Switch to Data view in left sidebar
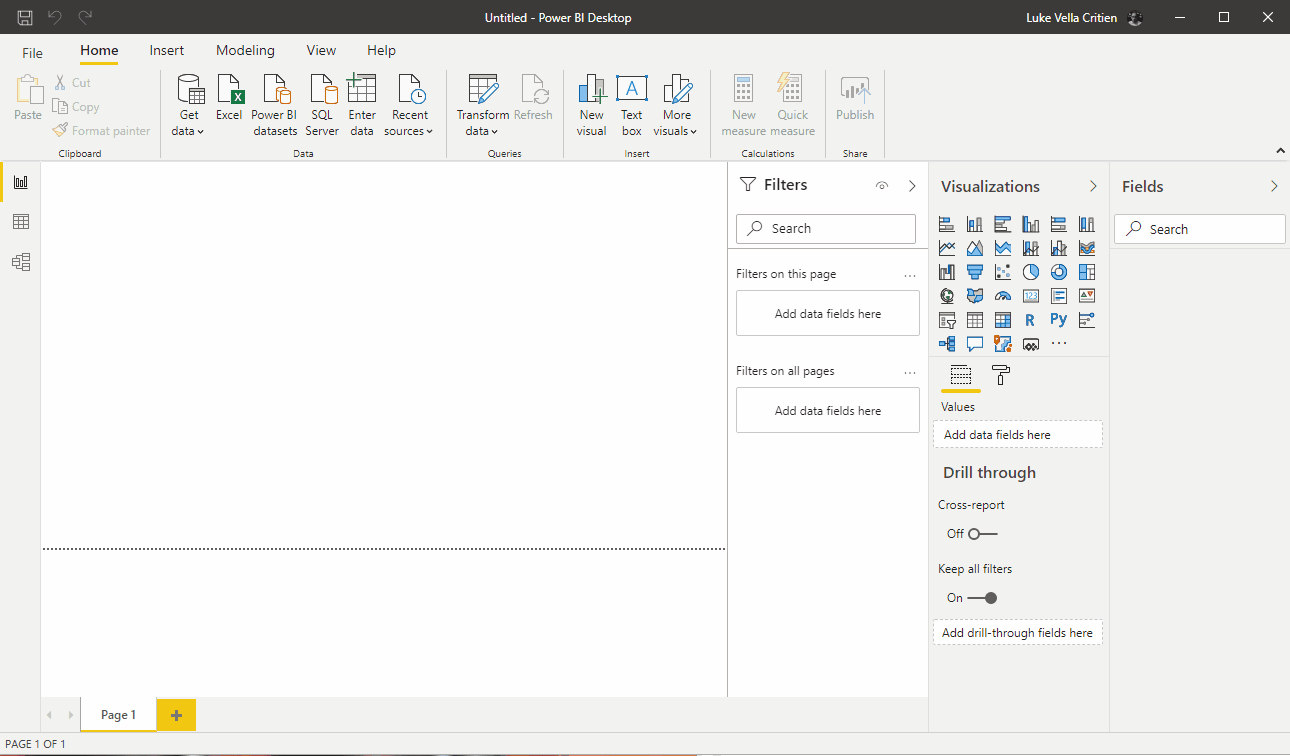The width and height of the screenshot is (1290, 756). click(x=20, y=222)
